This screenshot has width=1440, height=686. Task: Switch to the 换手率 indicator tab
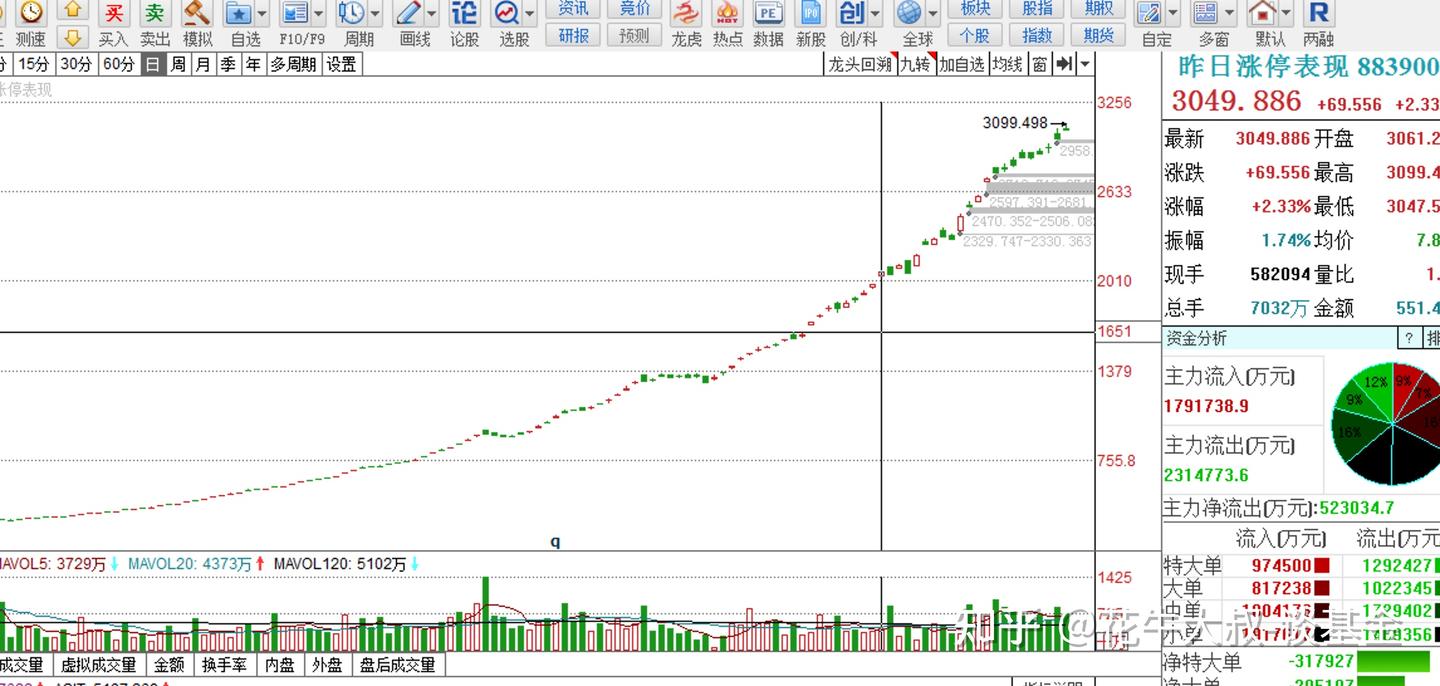pos(224,665)
